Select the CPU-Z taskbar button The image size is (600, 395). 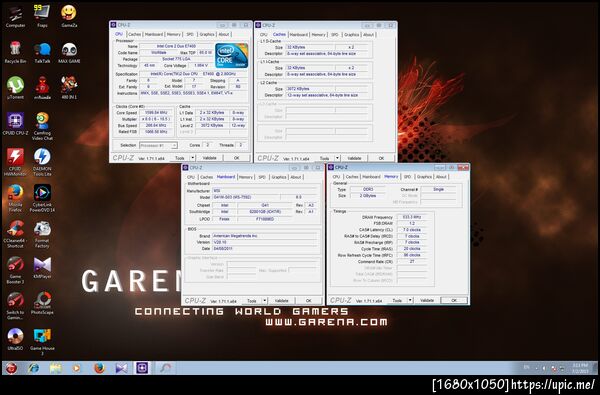(x=142, y=368)
